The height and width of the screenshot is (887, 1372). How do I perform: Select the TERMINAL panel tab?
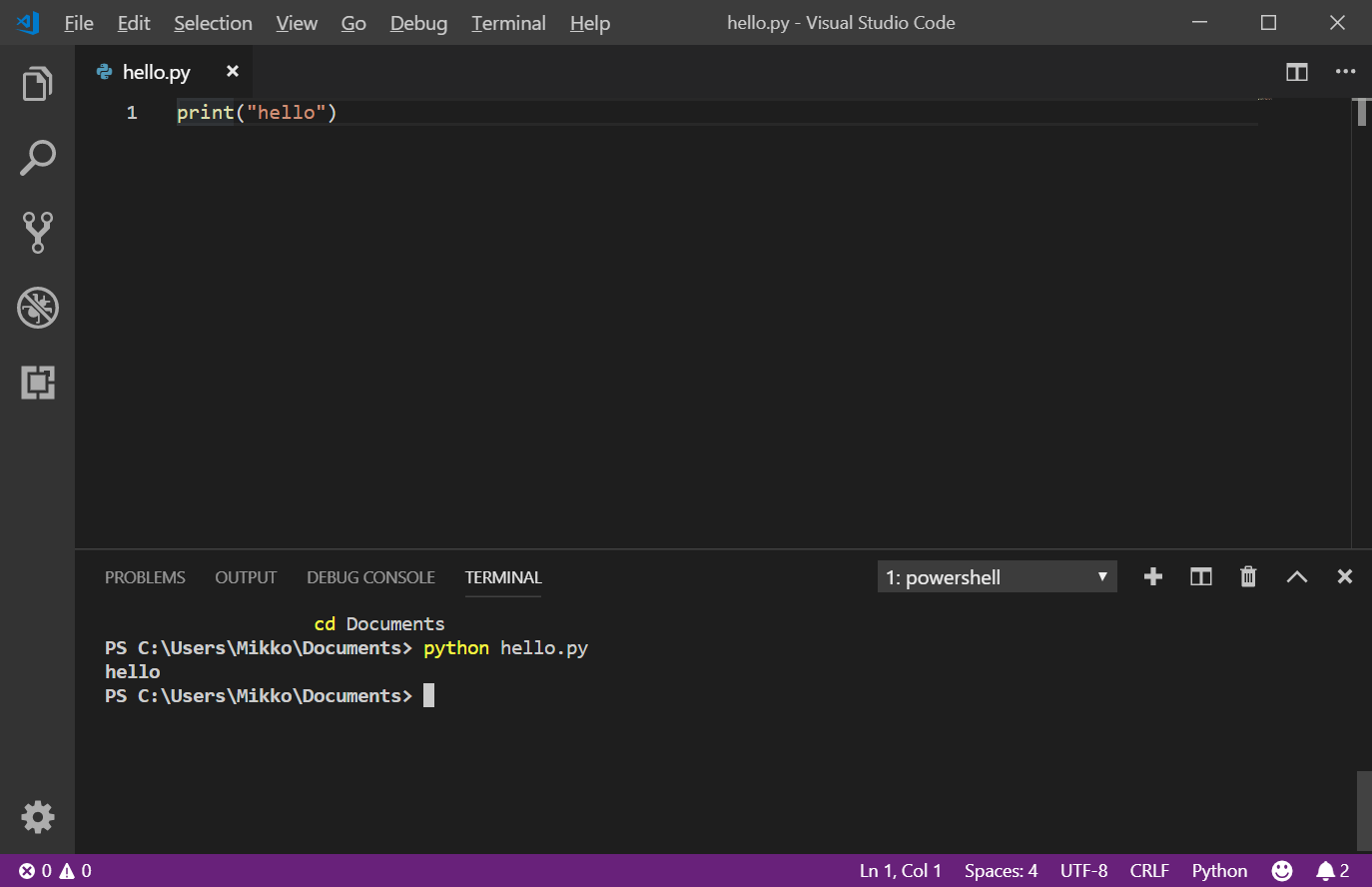pos(503,577)
